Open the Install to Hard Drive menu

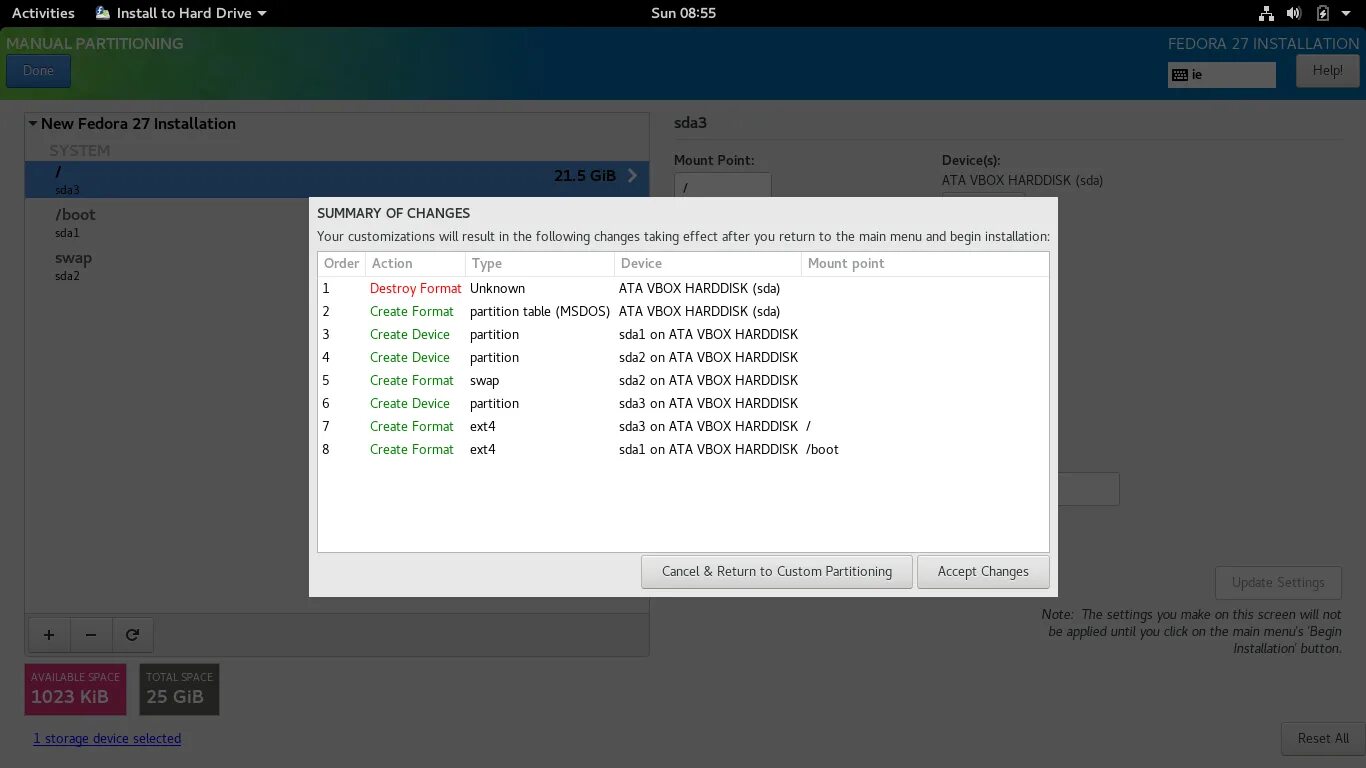pyautogui.click(x=180, y=13)
